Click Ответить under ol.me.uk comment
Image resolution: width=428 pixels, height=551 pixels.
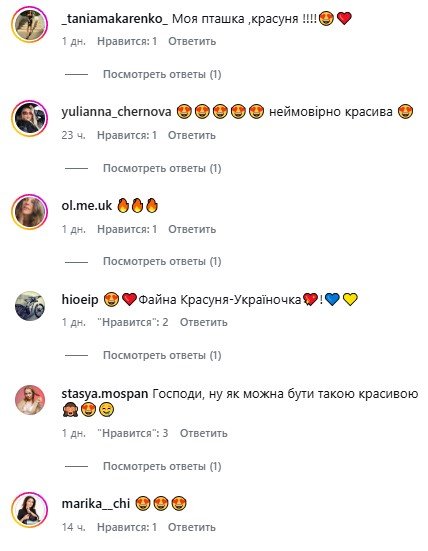coord(192,229)
